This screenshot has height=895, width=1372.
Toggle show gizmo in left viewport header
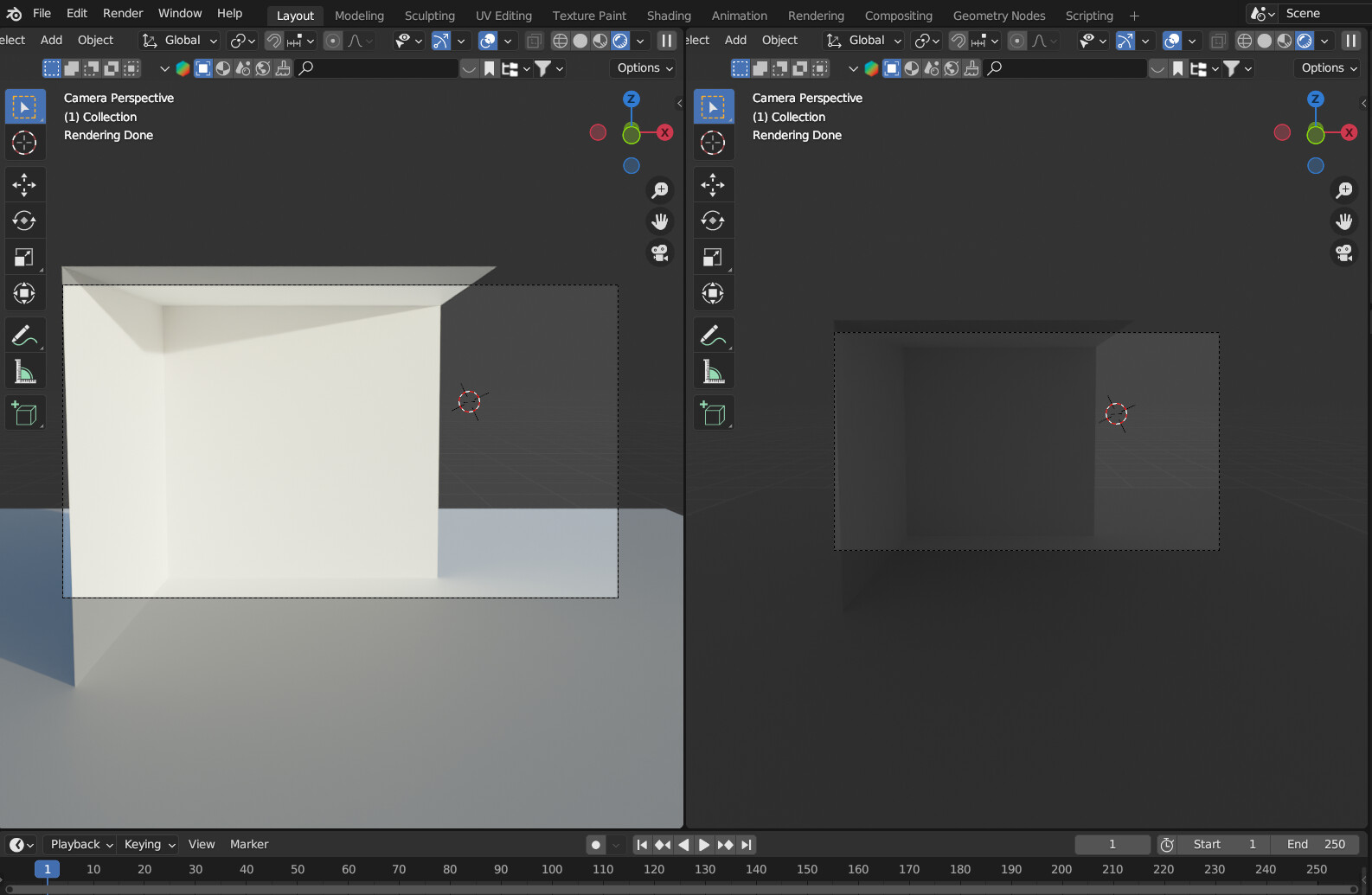point(441,41)
